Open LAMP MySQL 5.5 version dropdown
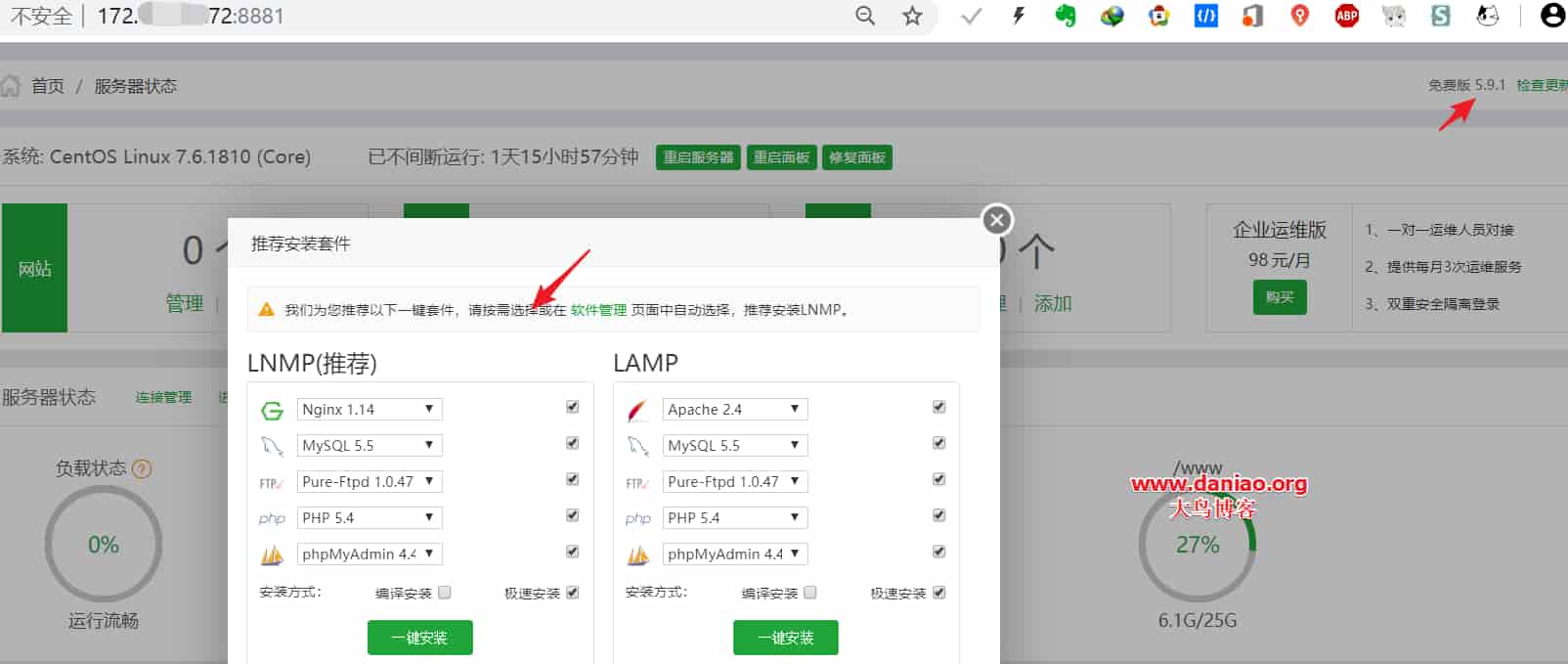1568x664 pixels. pyautogui.click(x=735, y=445)
